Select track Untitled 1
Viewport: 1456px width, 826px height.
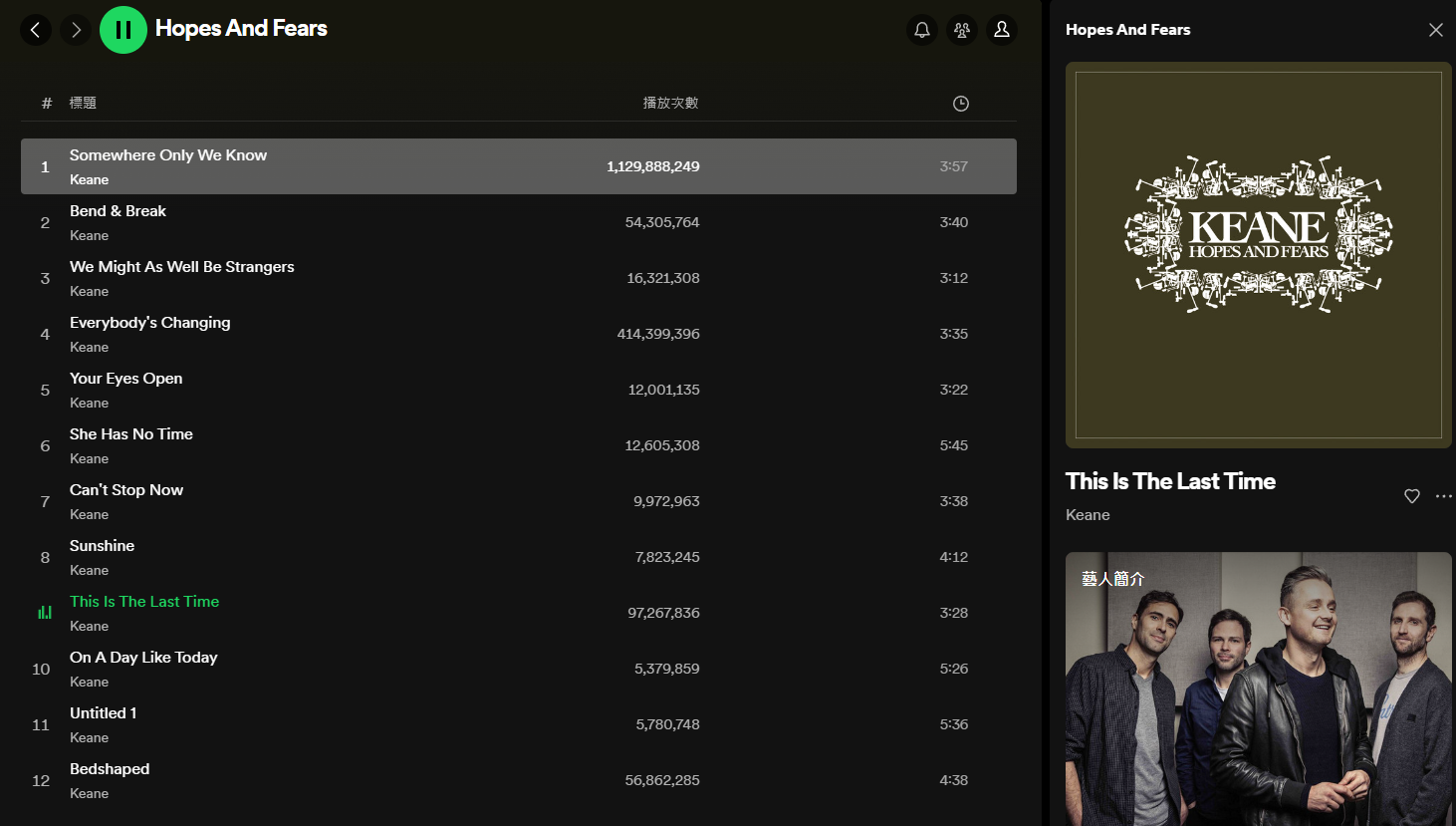click(x=104, y=713)
